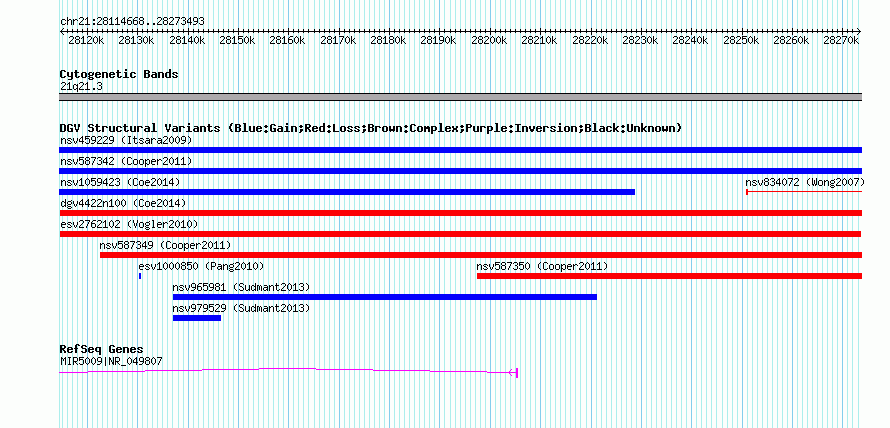Click the MIR5009 gene end arrow glyph
Image resolution: width=890 pixels, height=428 pixels.
click(x=513, y=372)
